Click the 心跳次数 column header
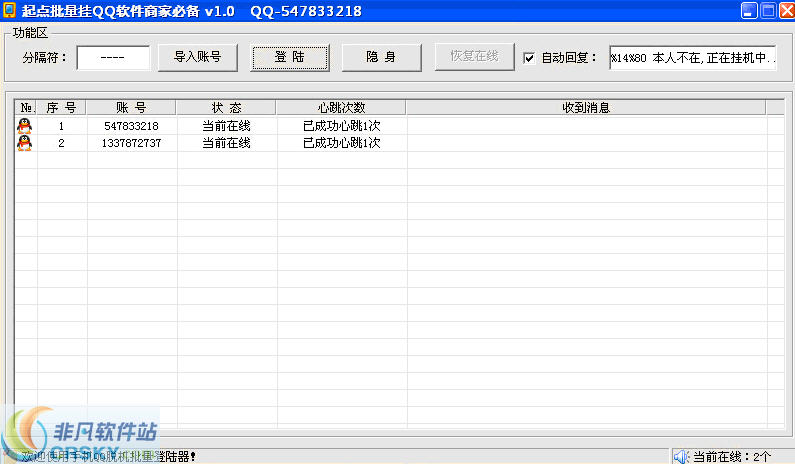 341,108
